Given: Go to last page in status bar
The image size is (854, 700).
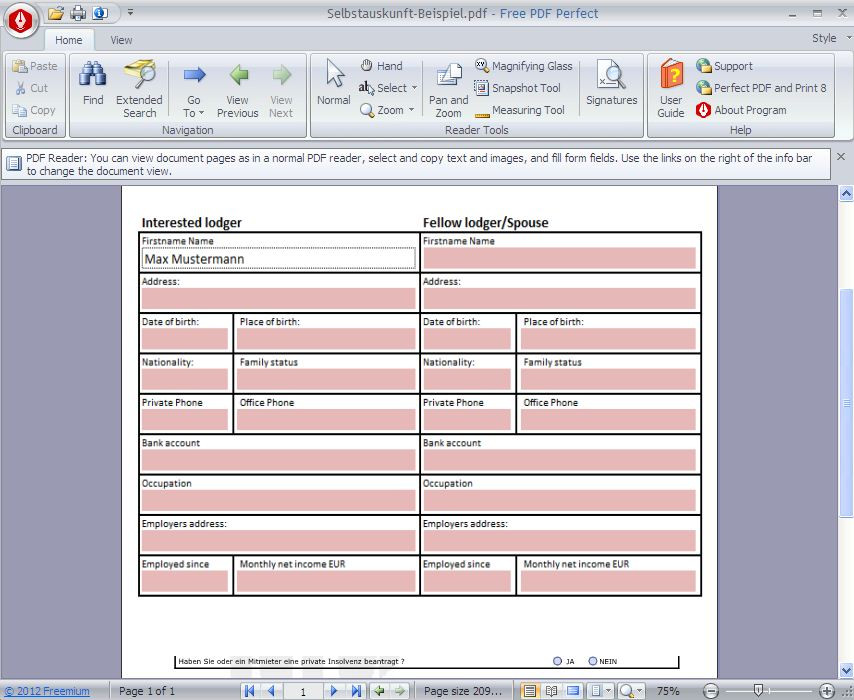Looking at the screenshot, I should pos(356,691).
